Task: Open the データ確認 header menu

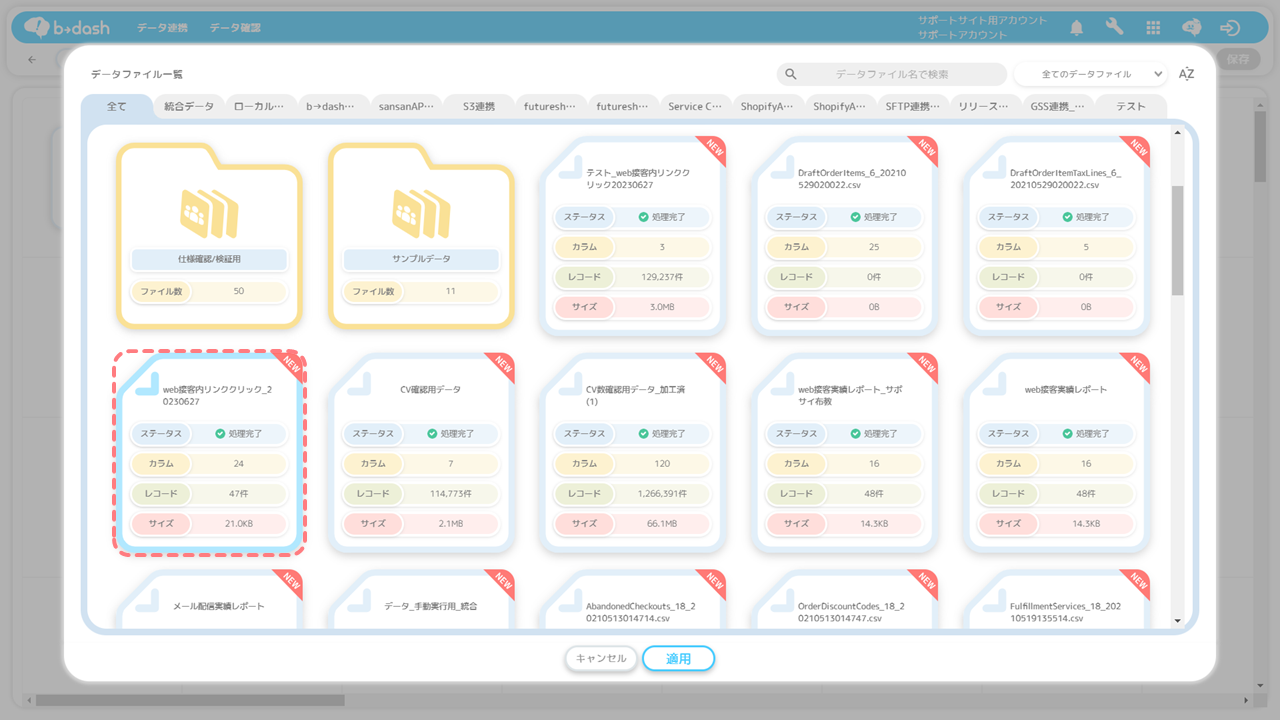Action: pyautogui.click(x=235, y=28)
